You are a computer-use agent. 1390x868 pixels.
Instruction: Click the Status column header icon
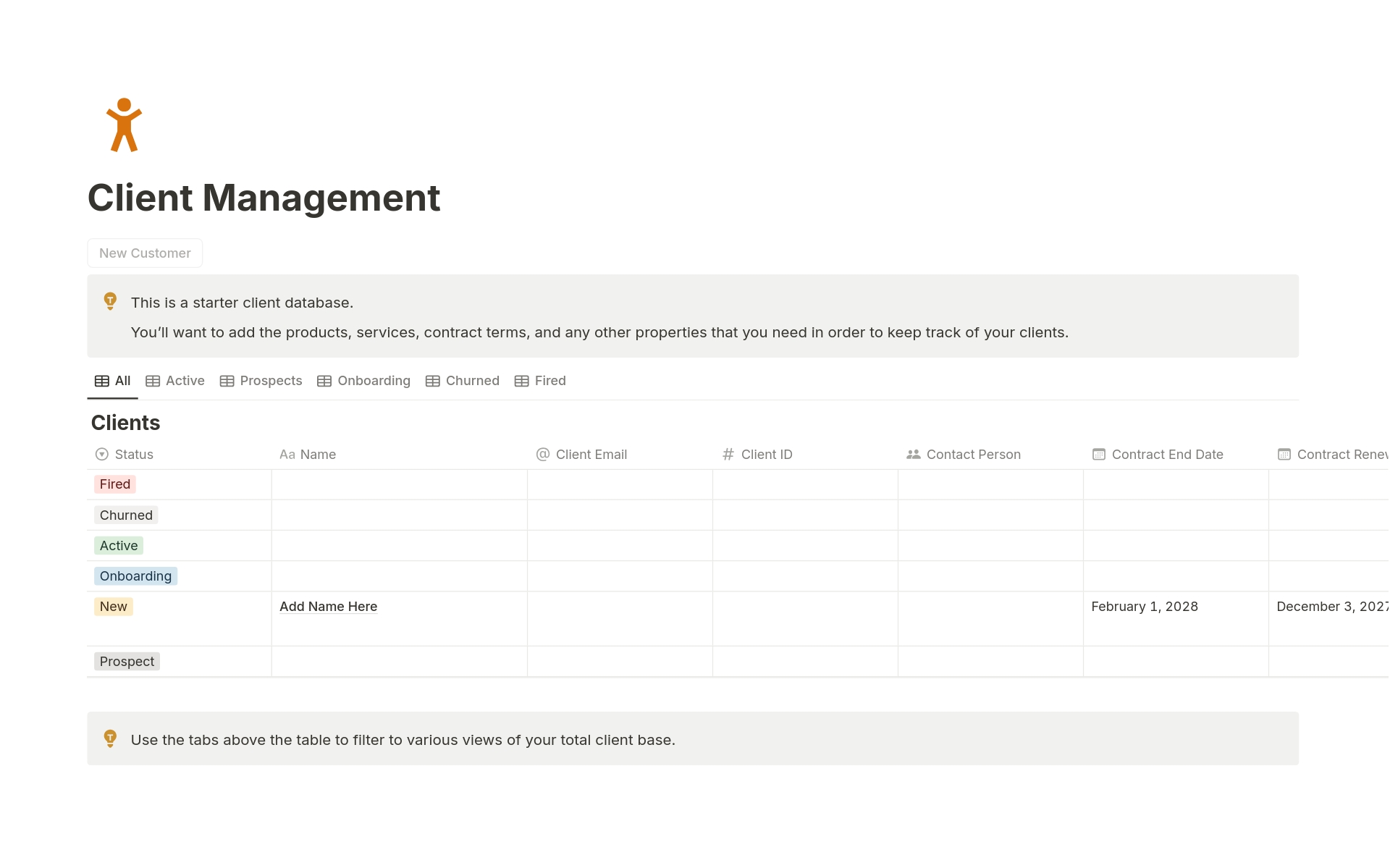tap(102, 455)
